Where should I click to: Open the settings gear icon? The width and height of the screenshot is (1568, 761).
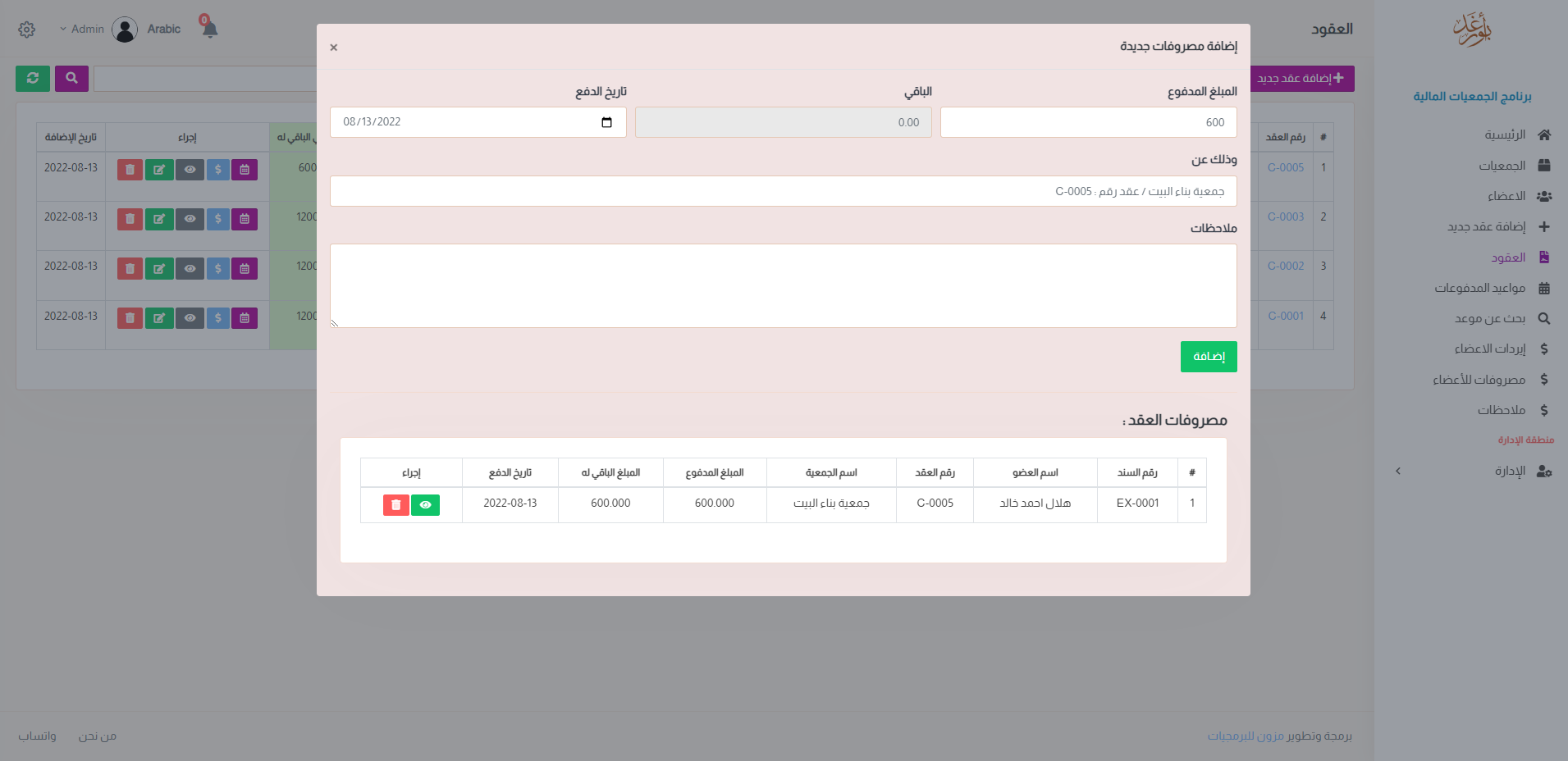coord(26,30)
